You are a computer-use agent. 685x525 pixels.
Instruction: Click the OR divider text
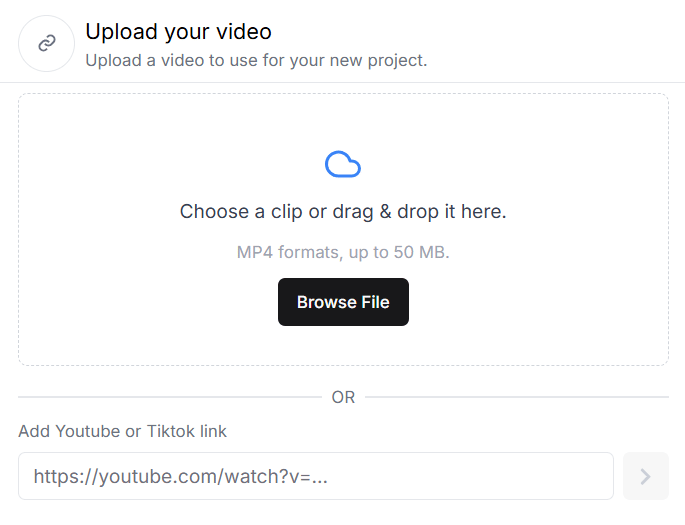pyautogui.click(x=343, y=397)
